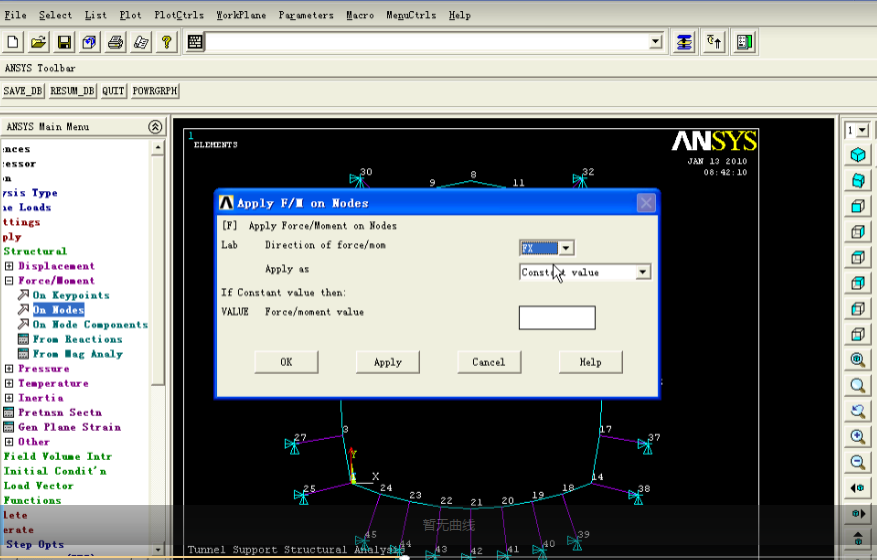Click the New Analysis toolbar icon
The height and width of the screenshot is (560, 877).
tap(13, 42)
